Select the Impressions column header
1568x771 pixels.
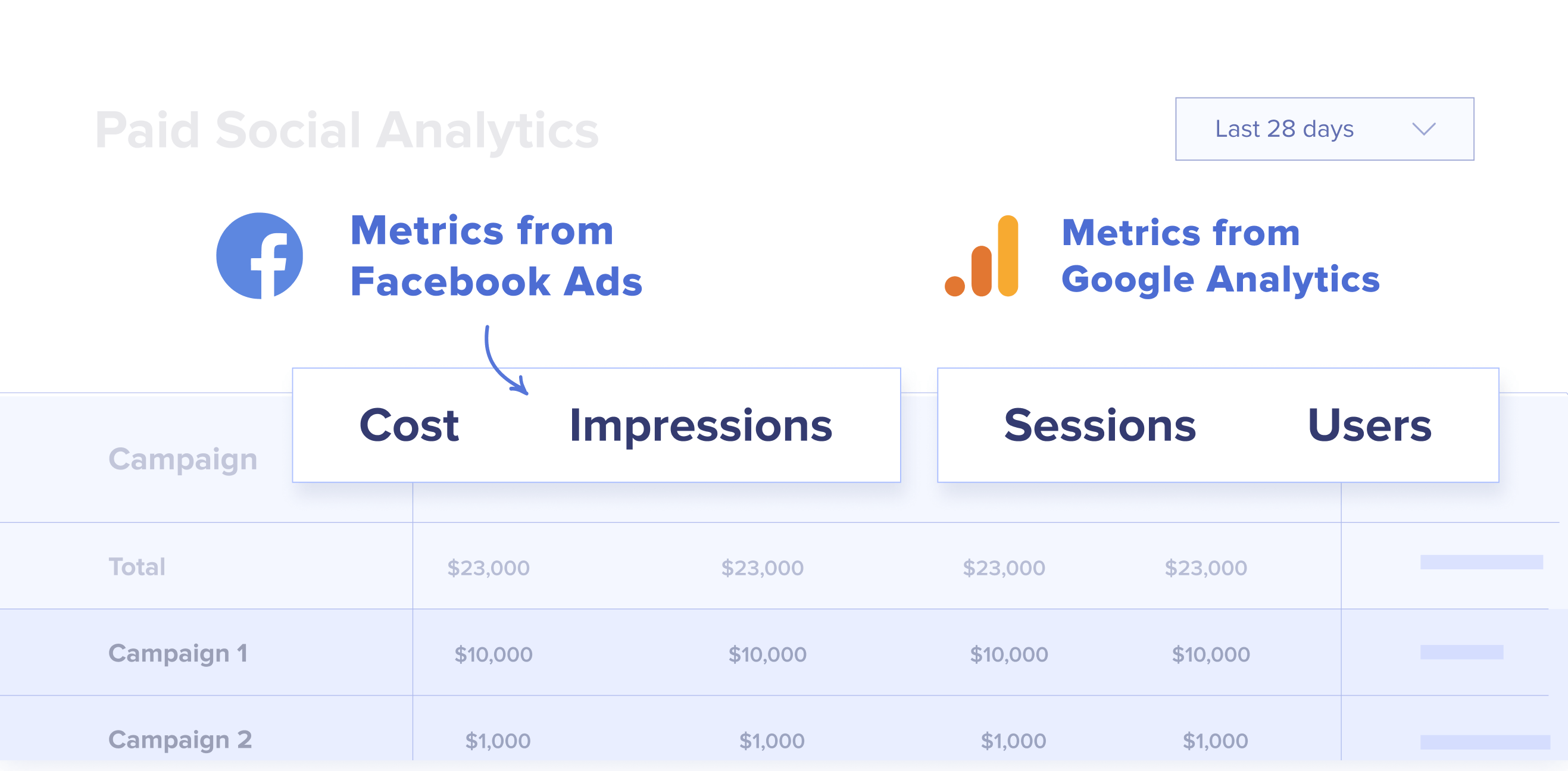pyautogui.click(x=701, y=427)
